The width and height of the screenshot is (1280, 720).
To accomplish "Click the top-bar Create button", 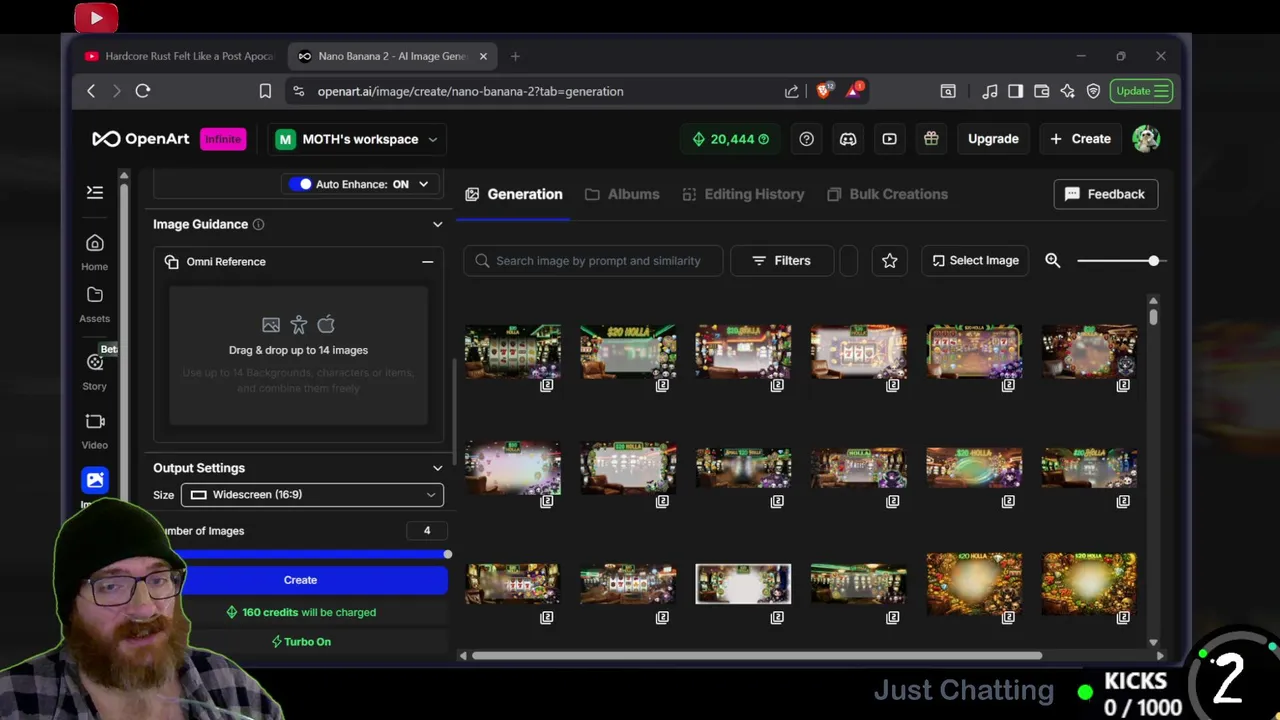I will coord(1080,139).
